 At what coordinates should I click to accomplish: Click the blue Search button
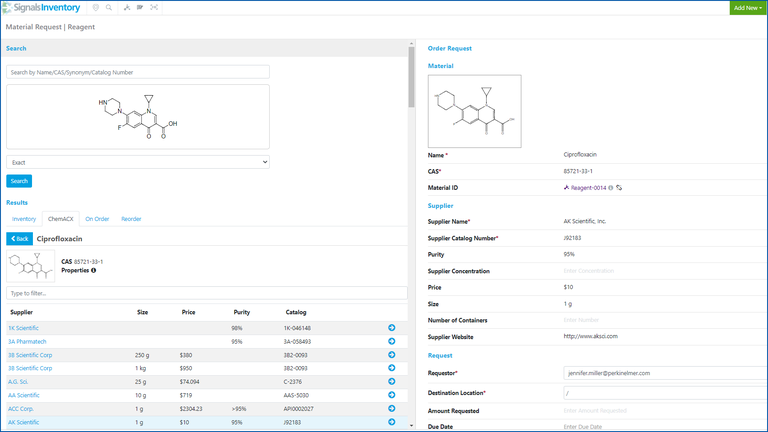click(x=19, y=181)
